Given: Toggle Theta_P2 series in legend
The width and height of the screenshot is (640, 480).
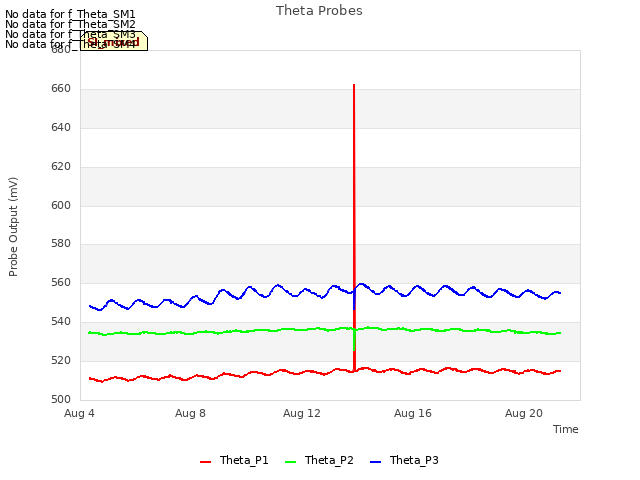Looking at the screenshot, I should [319, 460].
